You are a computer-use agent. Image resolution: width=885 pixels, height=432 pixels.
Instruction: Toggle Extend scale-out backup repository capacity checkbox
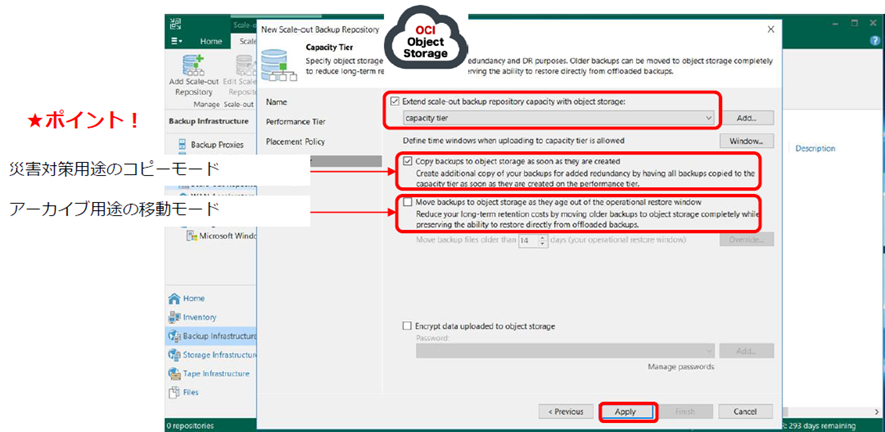coord(395,102)
